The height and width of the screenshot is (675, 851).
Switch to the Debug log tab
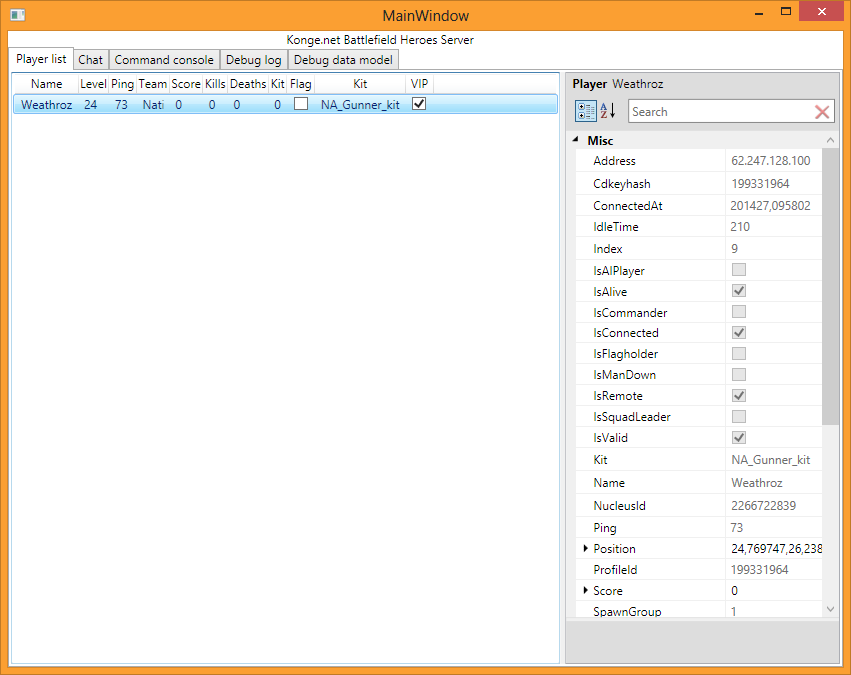coord(253,60)
